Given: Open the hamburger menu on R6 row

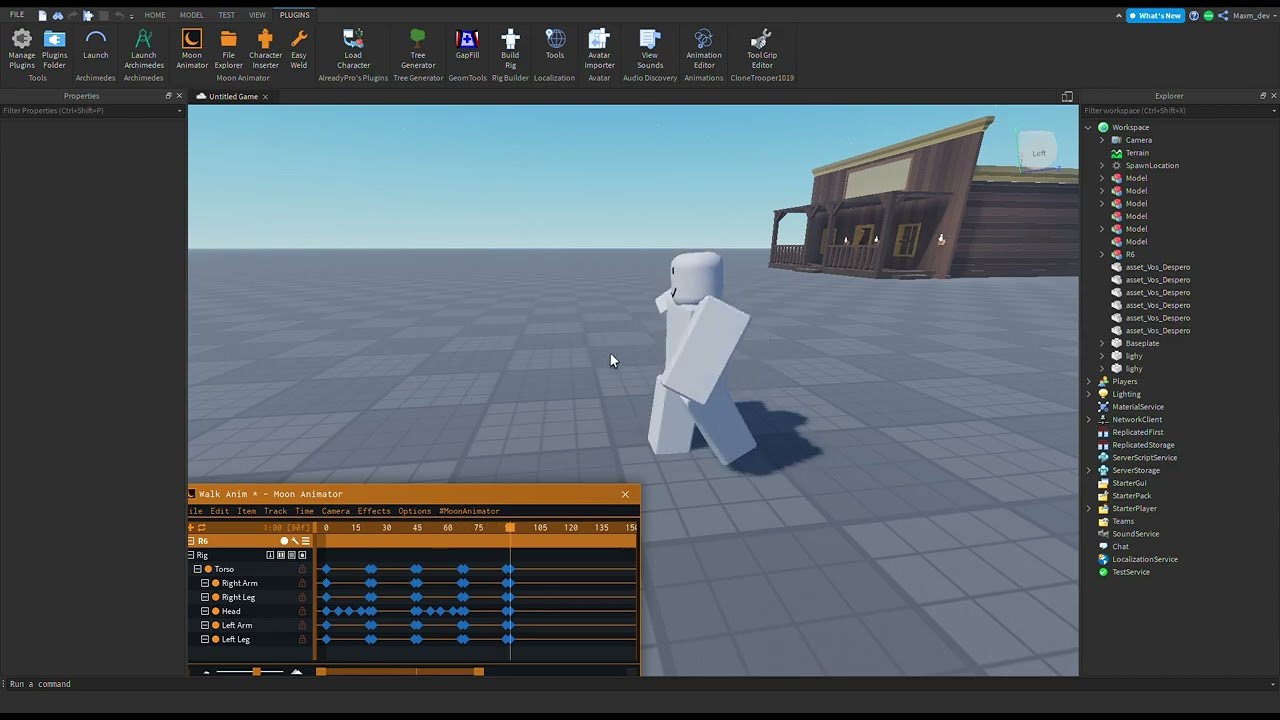Looking at the screenshot, I should (305, 541).
